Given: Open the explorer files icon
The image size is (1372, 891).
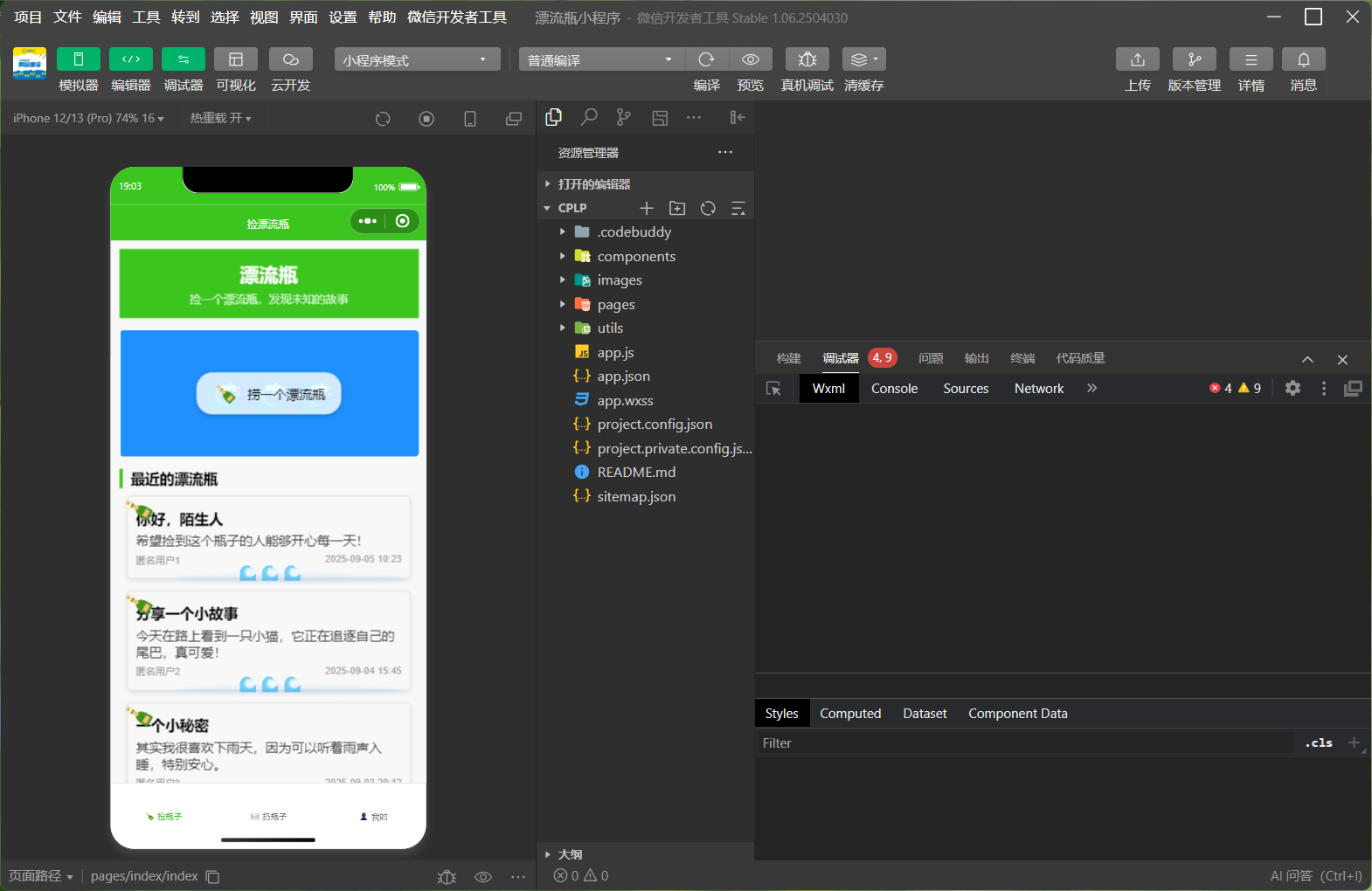Looking at the screenshot, I should [553, 117].
